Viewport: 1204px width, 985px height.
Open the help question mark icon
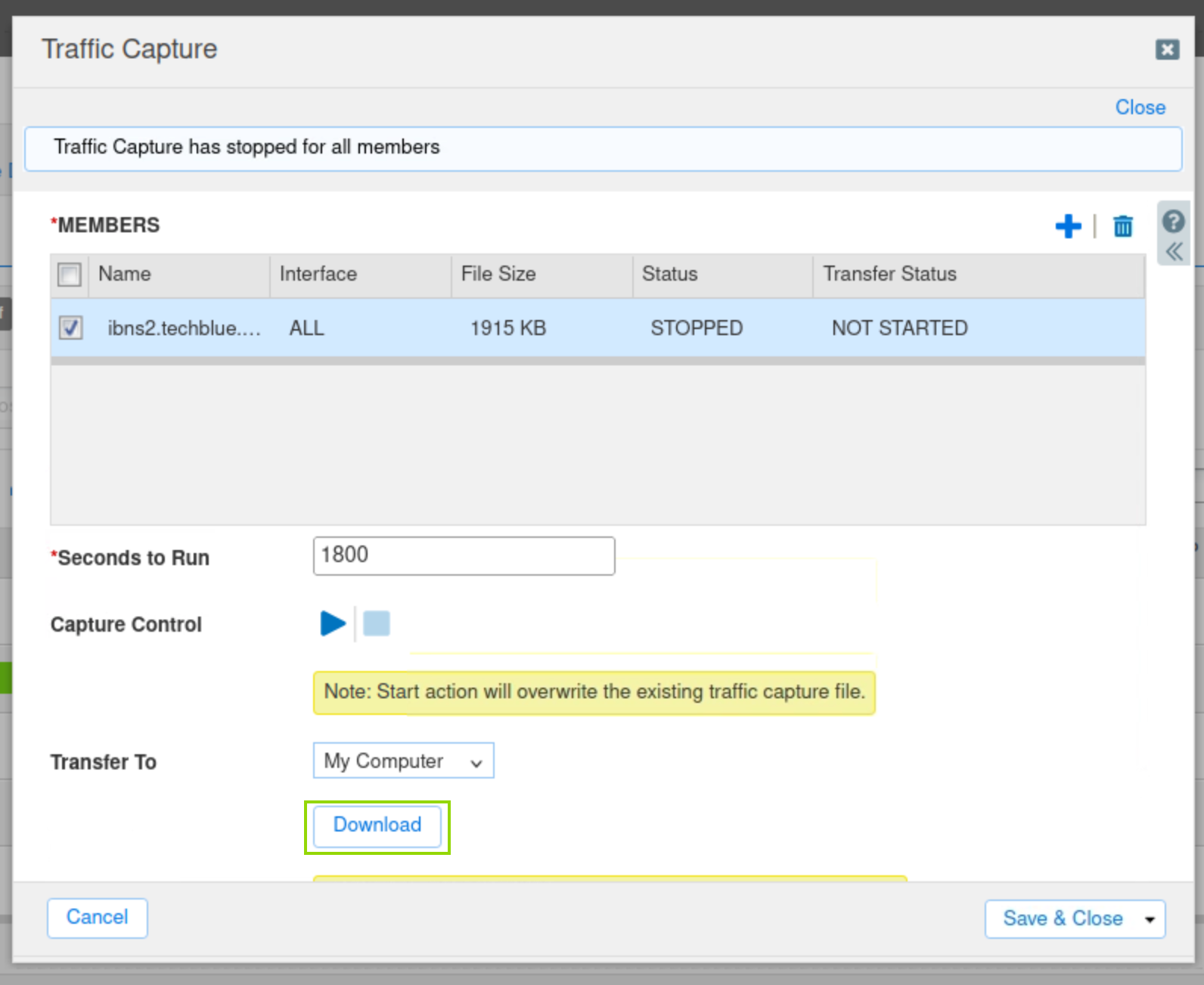[x=1173, y=222]
